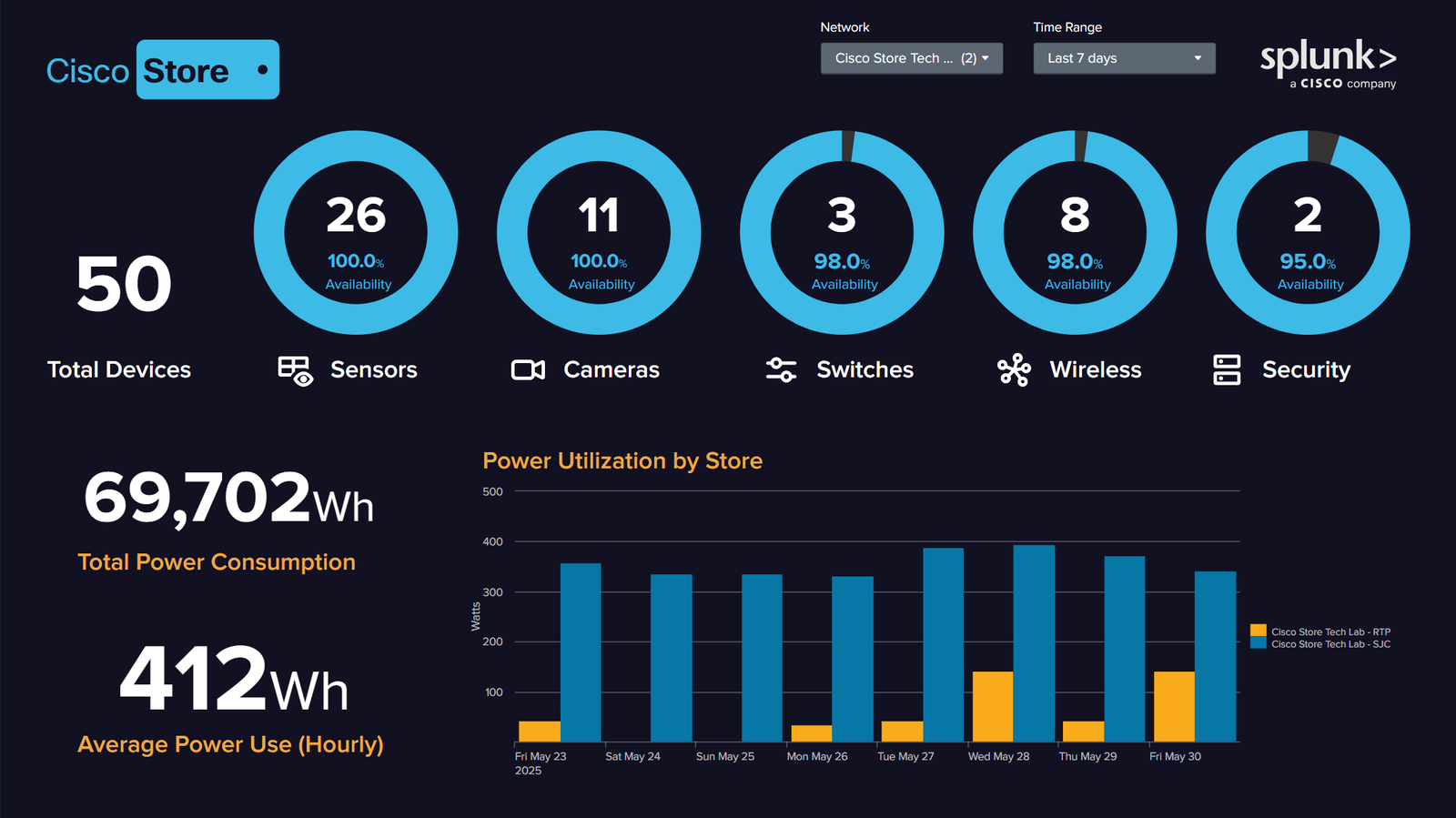1456x818 pixels.
Task: Click the orange RTP bar for Thu May 29
Action: click(x=1083, y=732)
